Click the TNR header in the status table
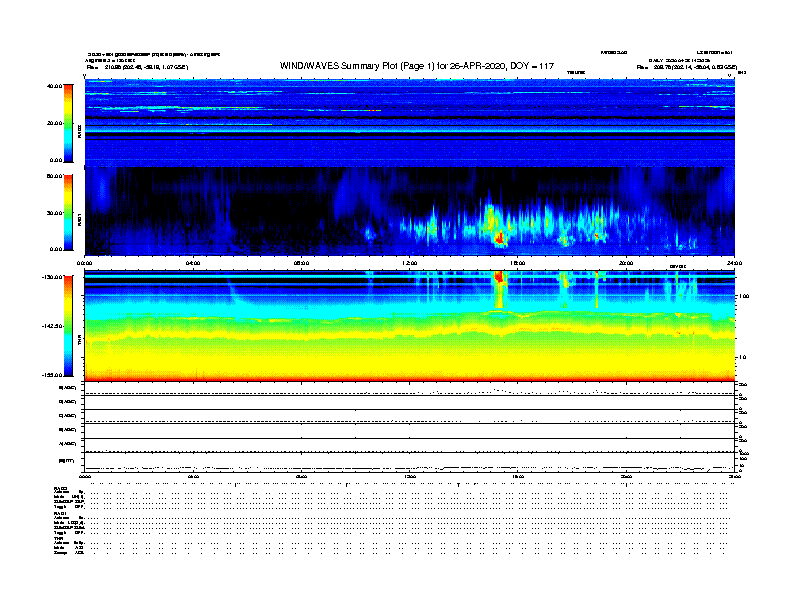Image resolution: width=792 pixels, height=612 pixels. click(x=58, y=538)
